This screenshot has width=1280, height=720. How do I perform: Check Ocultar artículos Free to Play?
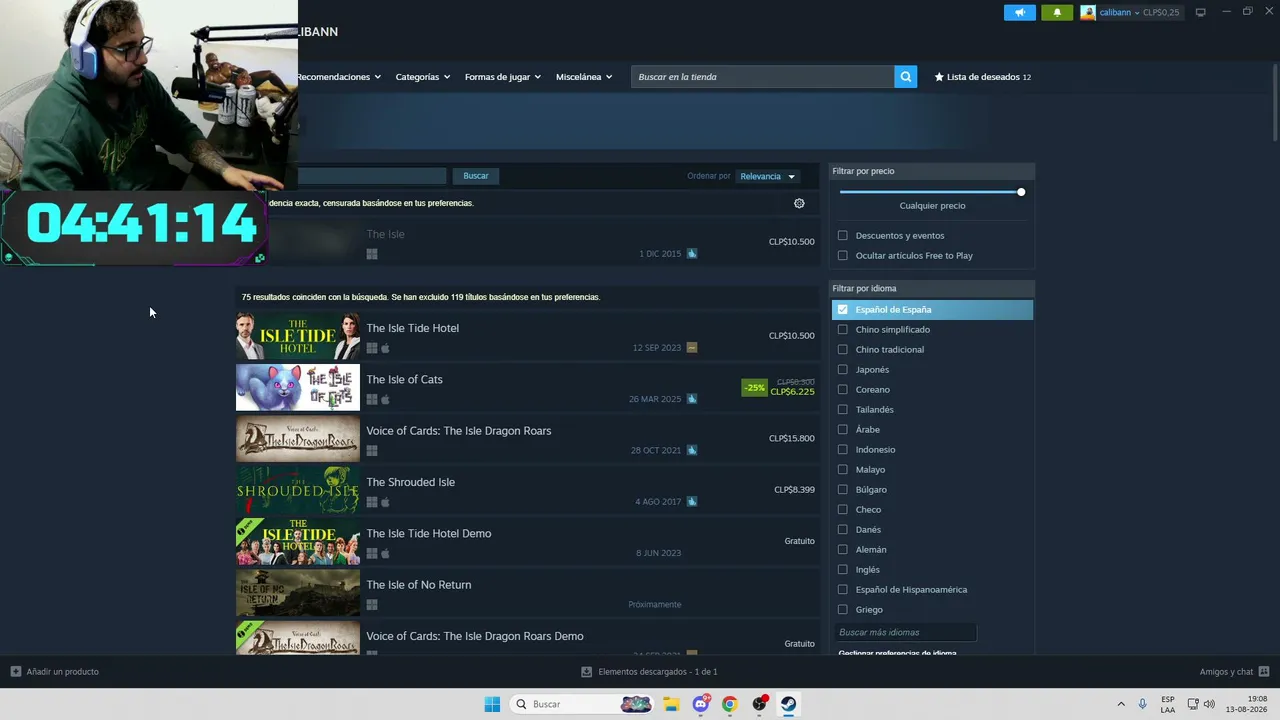coord(843,256)
